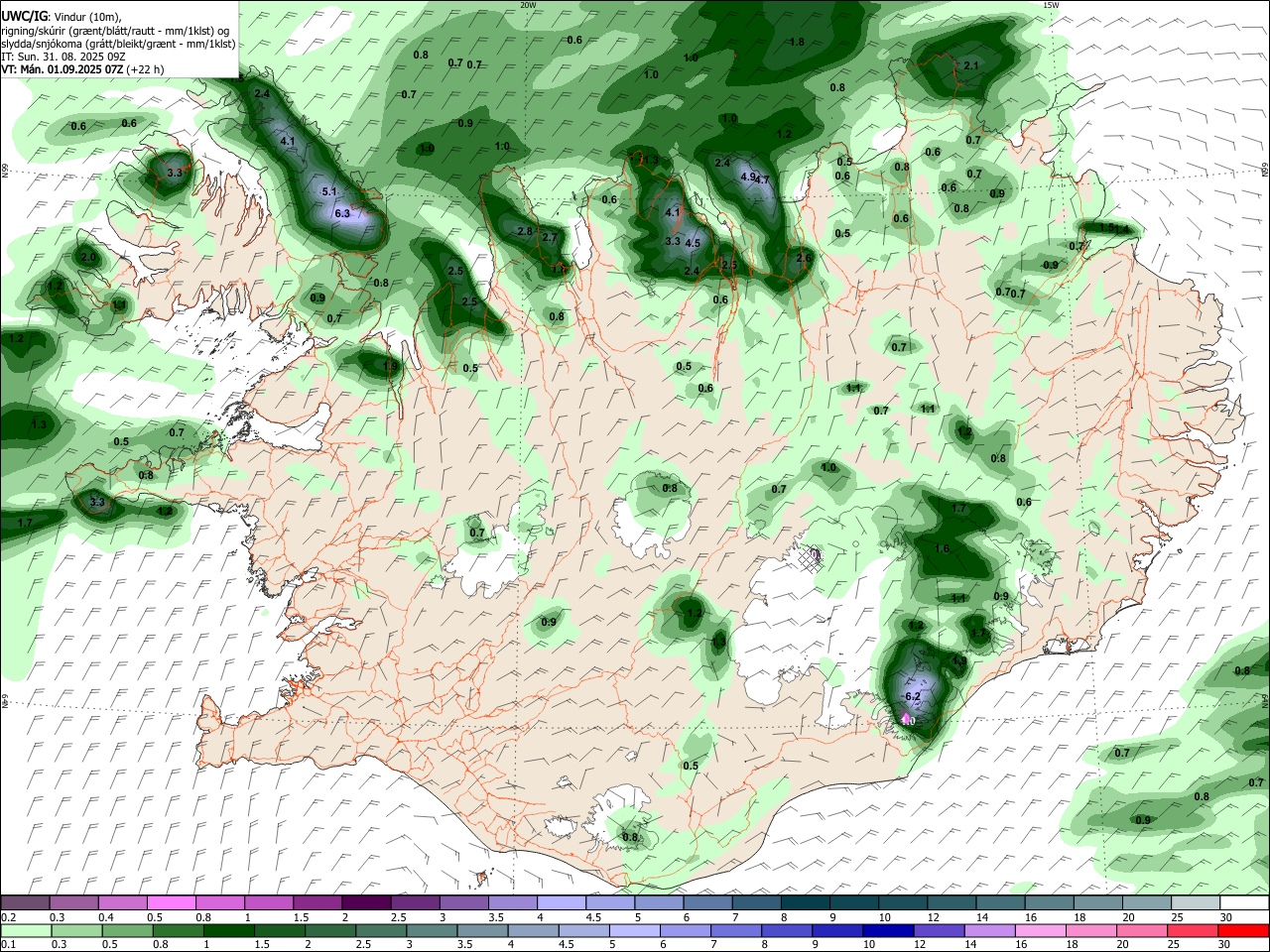Click the 4.9 precipitation value
Viewport: 1270px width, 952px height.
point(749,177)
